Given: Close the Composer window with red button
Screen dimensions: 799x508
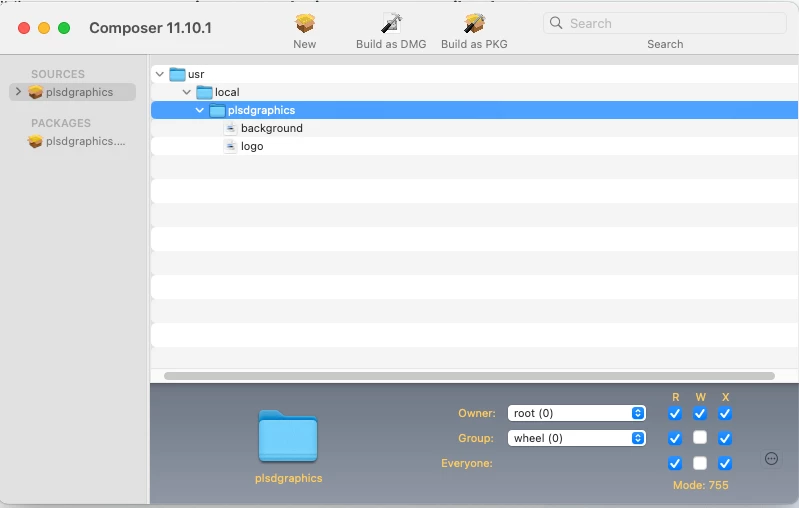Looking at the screenshot, I should tap(24, 28).
